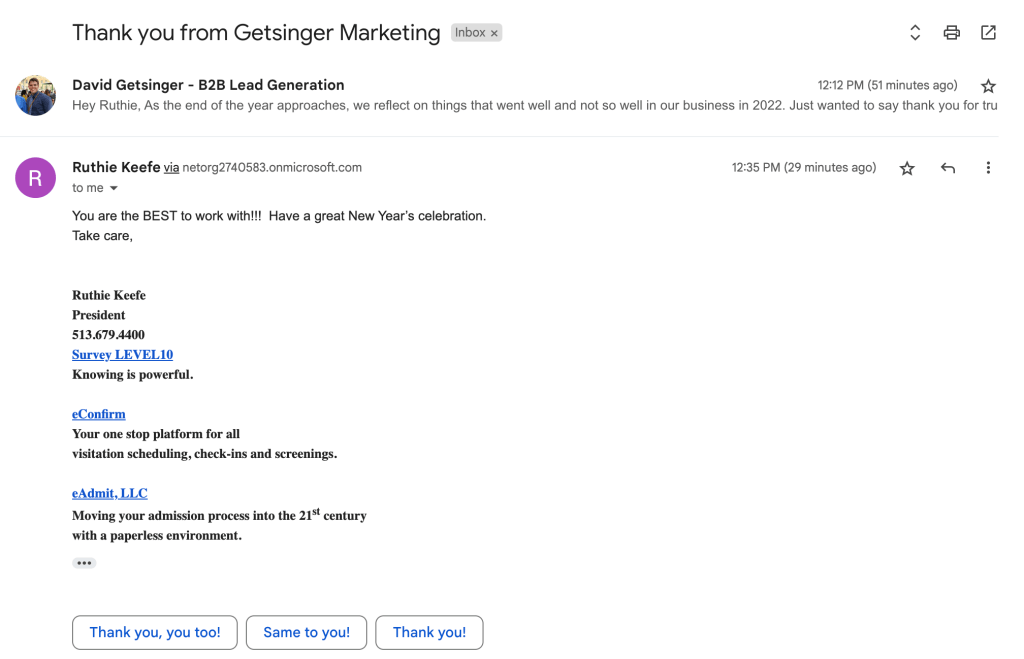
Task: Show recipient details next to "to me"
Action: pos(114,188)
